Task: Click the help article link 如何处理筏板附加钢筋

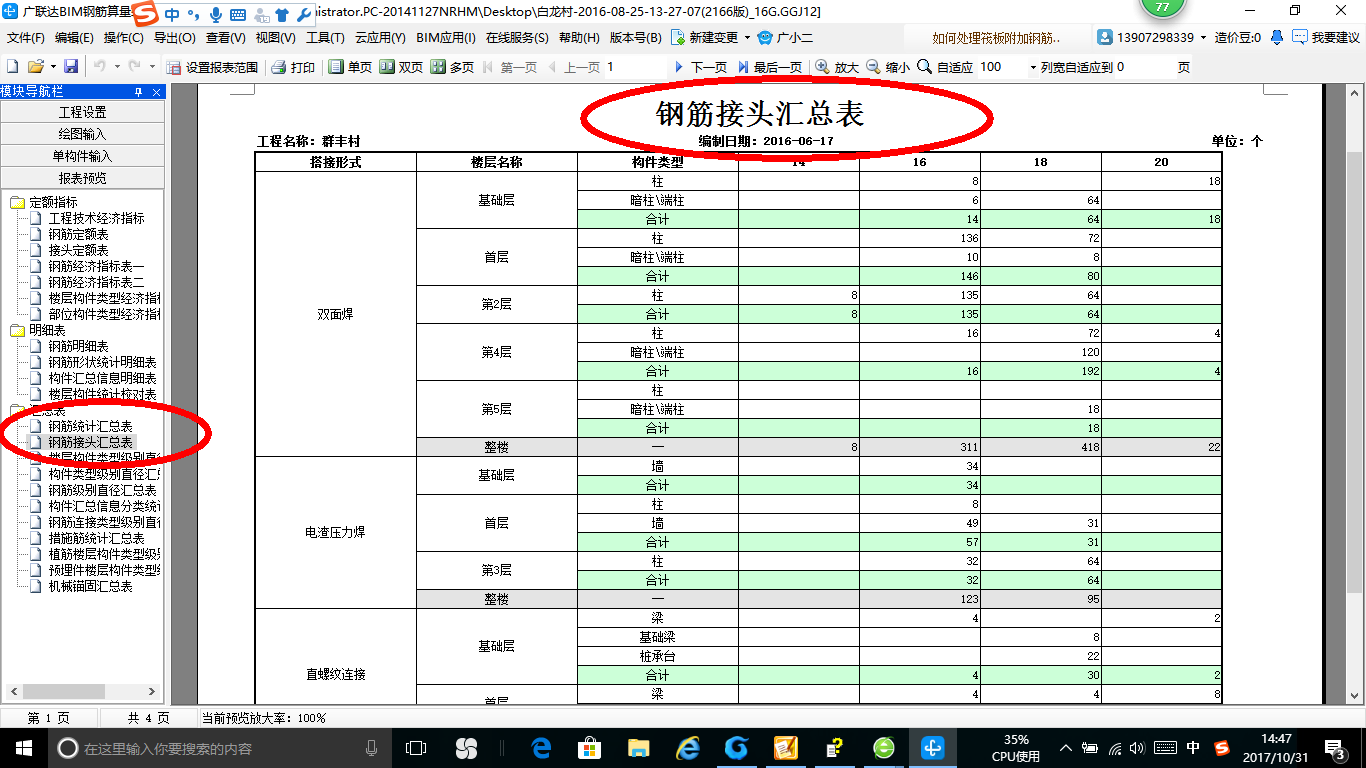Action: coord(996,37)
